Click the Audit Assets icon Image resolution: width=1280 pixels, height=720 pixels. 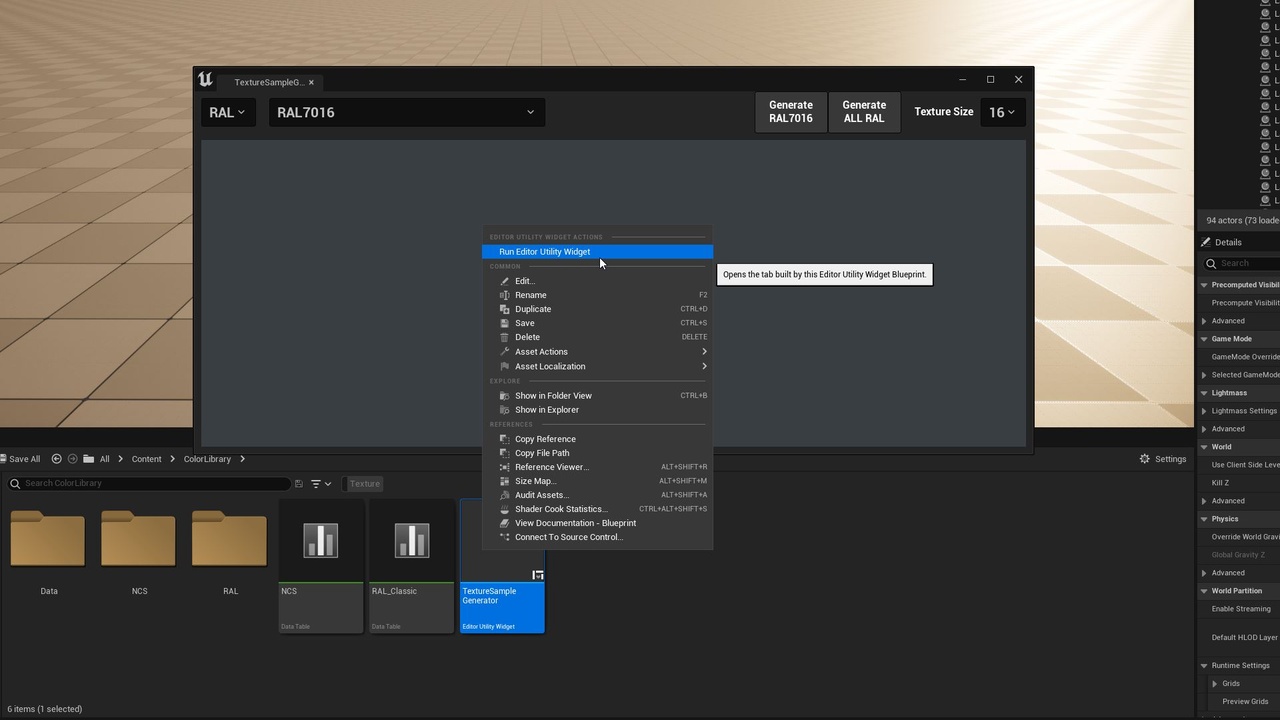pyautogui.click(x=504, y=495)
